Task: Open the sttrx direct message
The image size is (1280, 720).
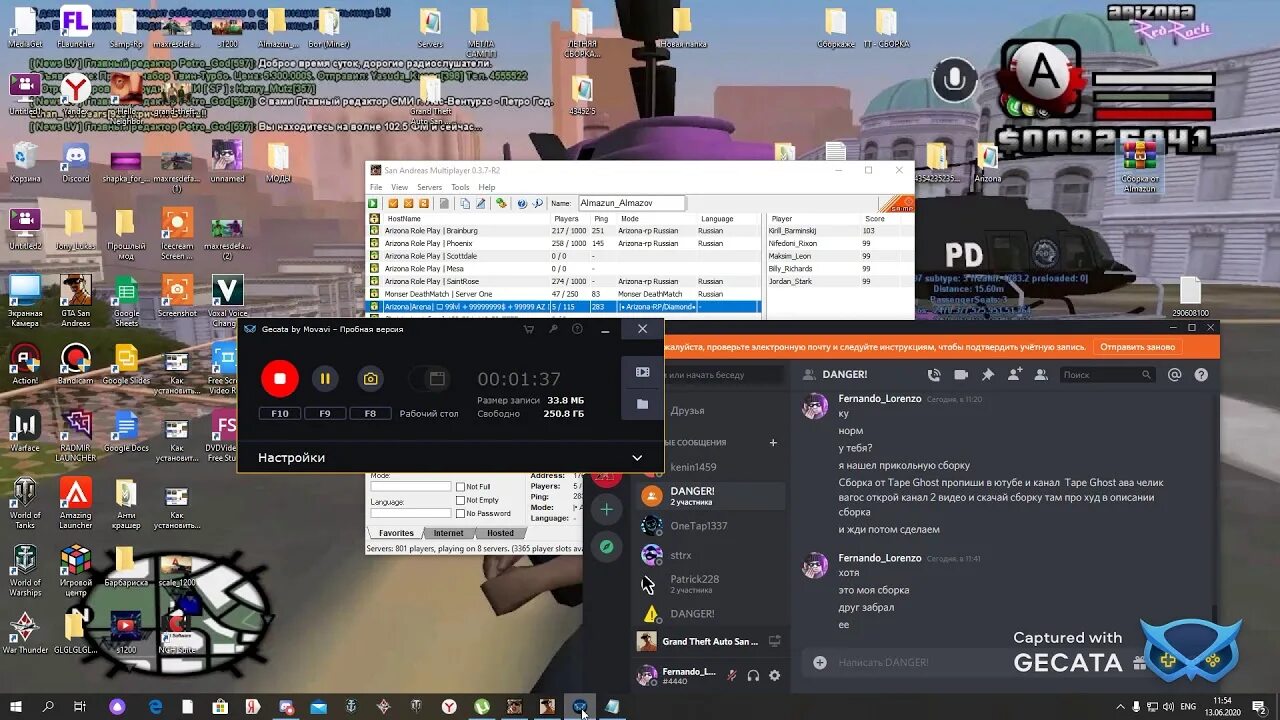Action: tap(711, 555)
